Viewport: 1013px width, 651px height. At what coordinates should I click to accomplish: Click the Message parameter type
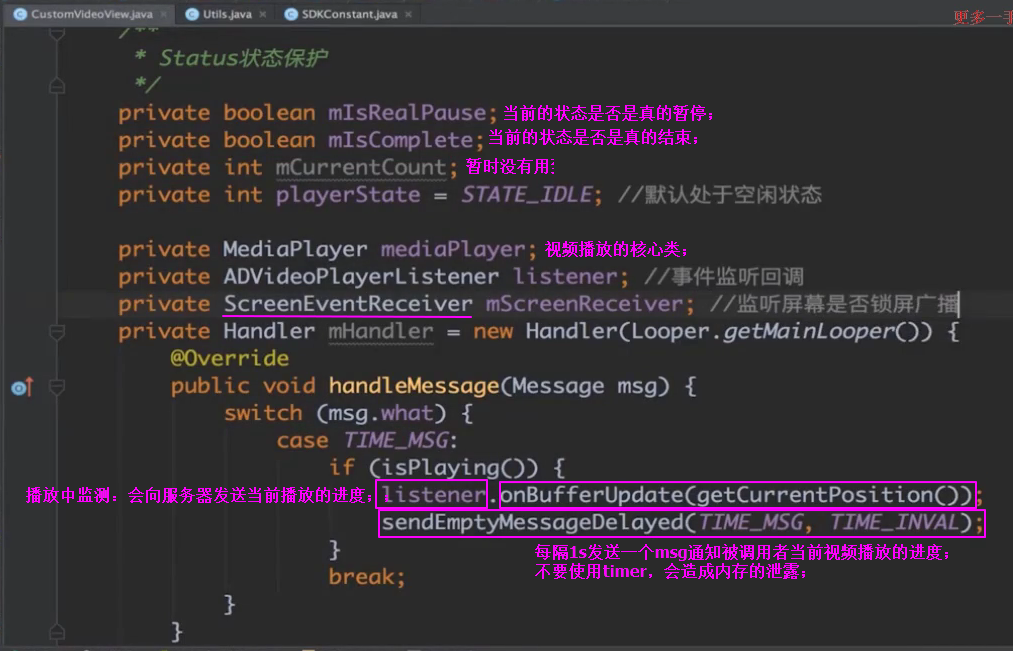pos(558,386)
